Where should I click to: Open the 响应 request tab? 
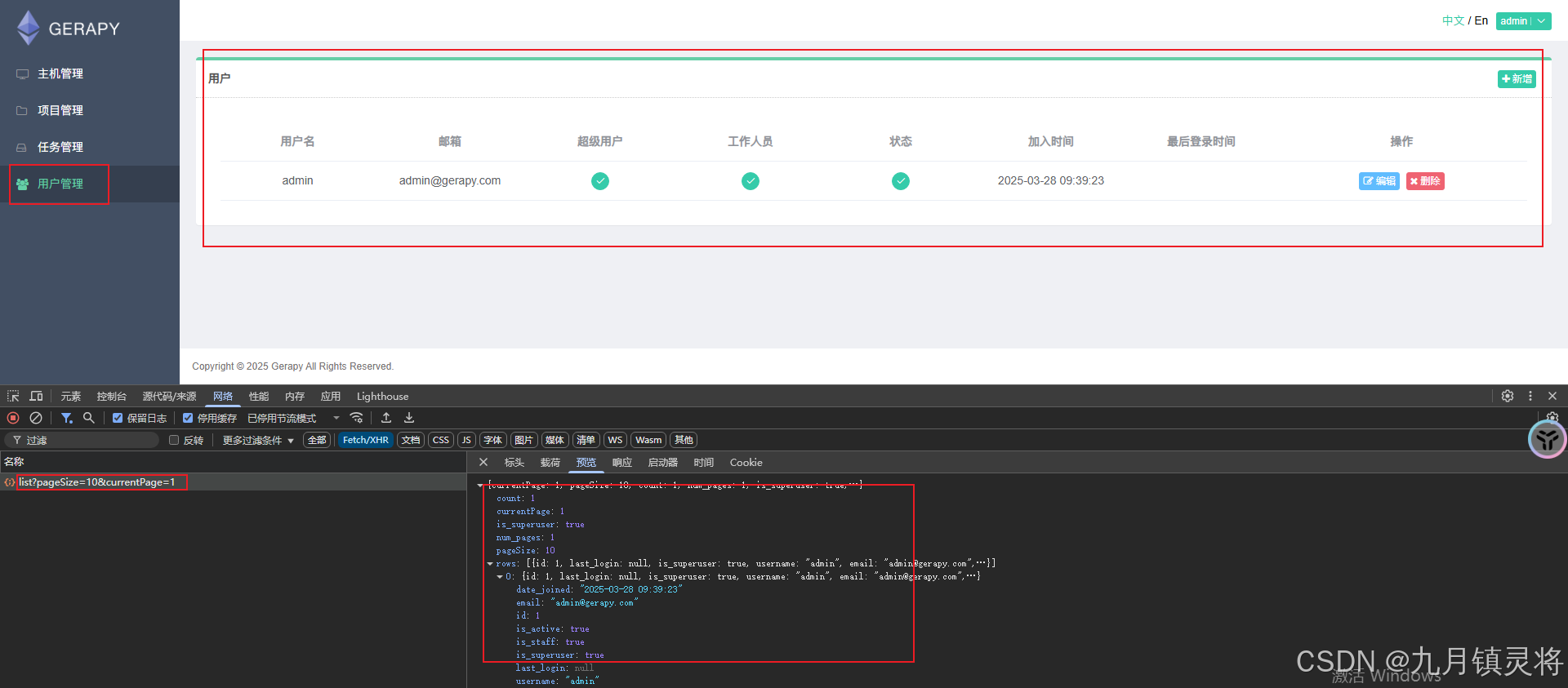click(622, 463)
